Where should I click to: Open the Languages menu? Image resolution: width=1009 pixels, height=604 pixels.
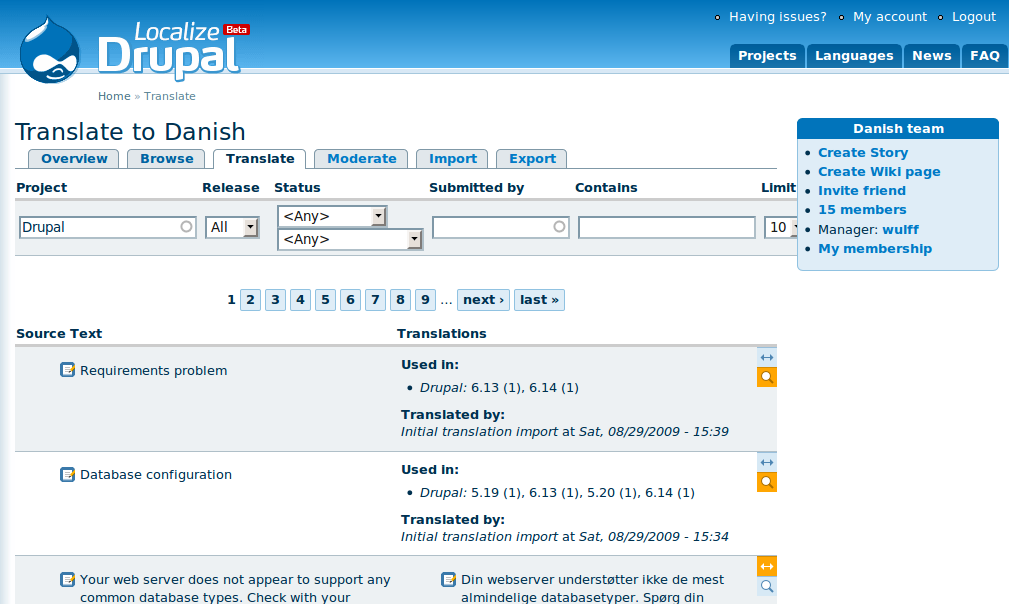tap(854, 56)
